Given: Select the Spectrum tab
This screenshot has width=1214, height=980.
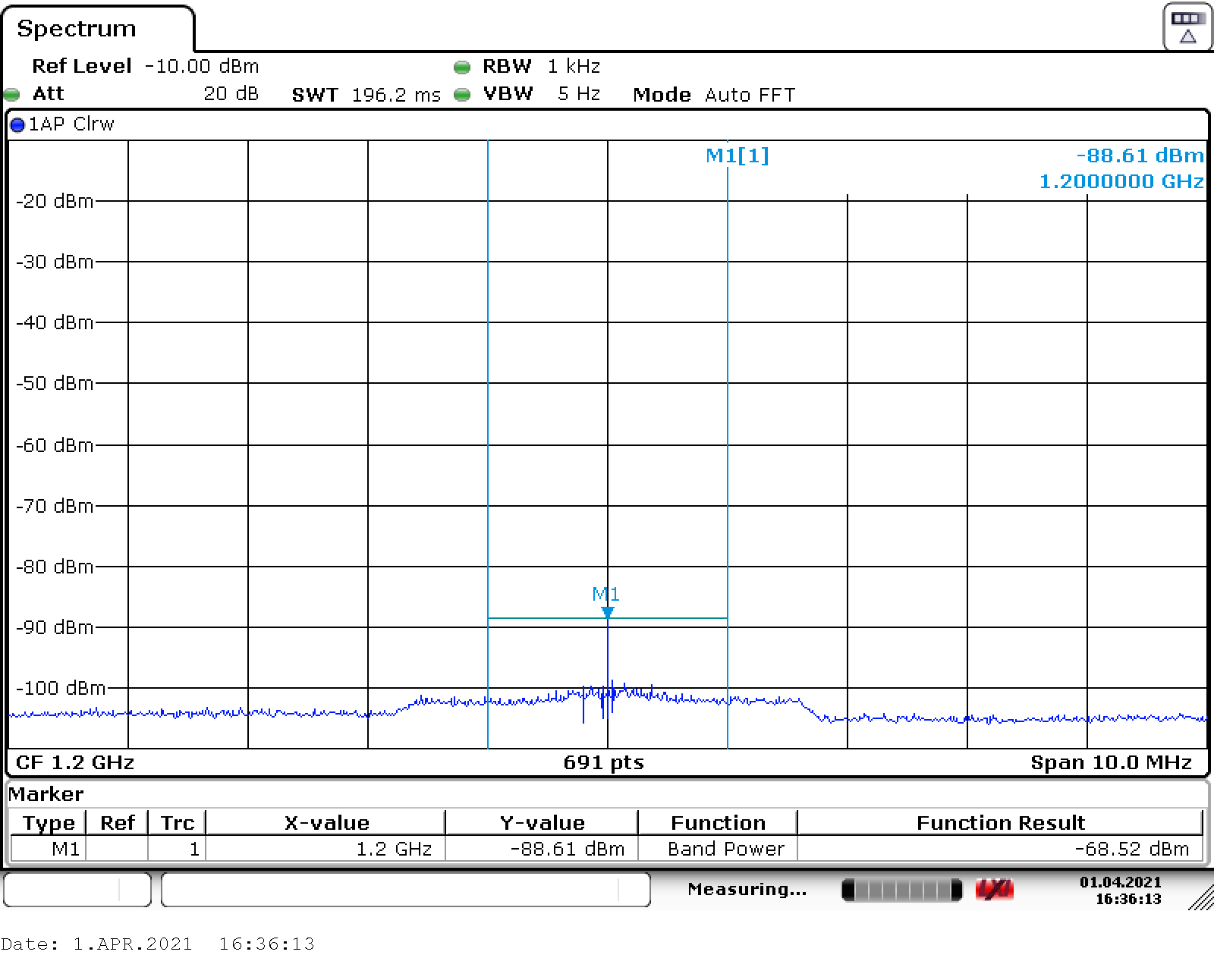Looking at the screenshot, I should (77, 29).
